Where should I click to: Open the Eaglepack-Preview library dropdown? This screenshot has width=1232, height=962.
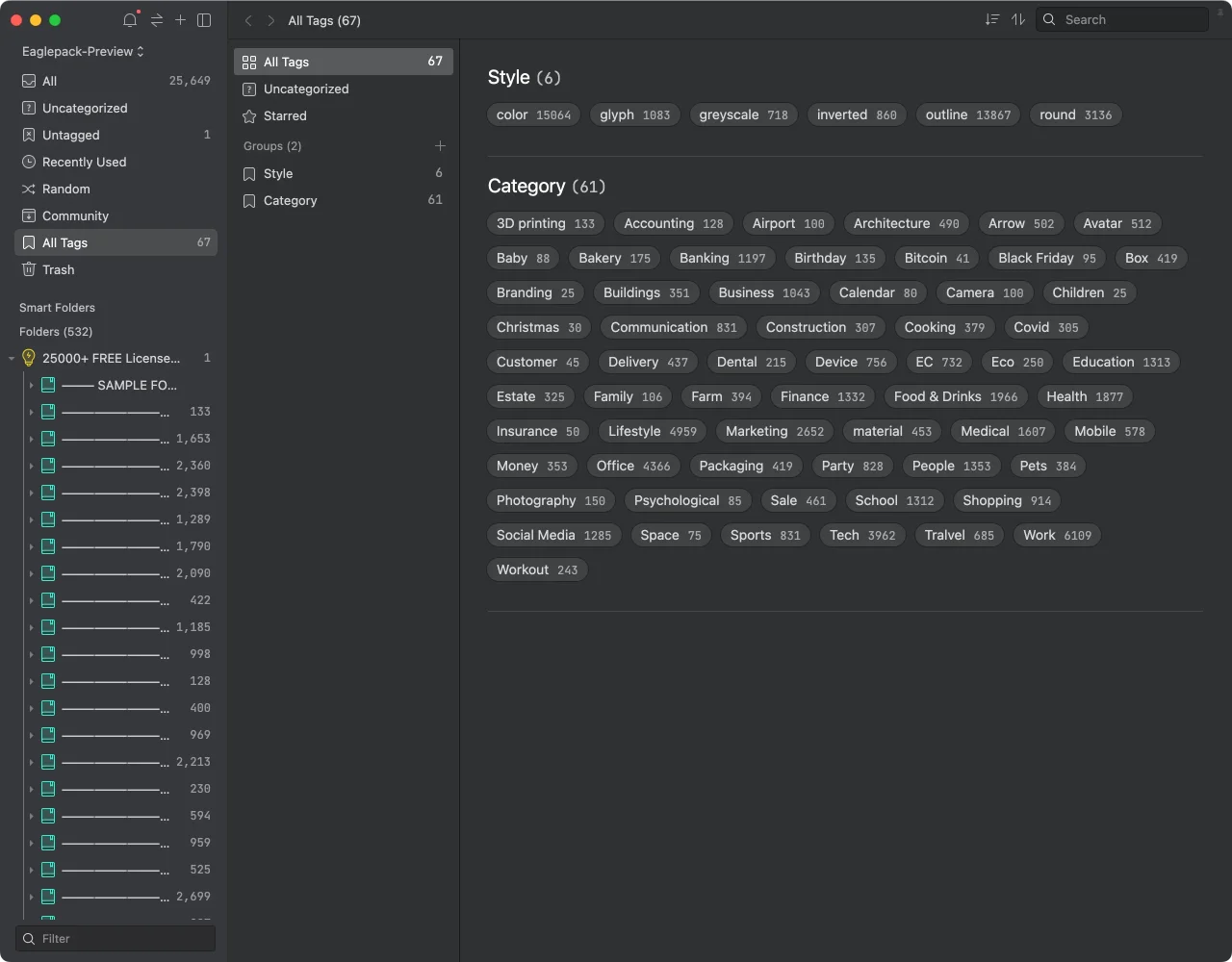pyautogui.click(x=83, y=51)
